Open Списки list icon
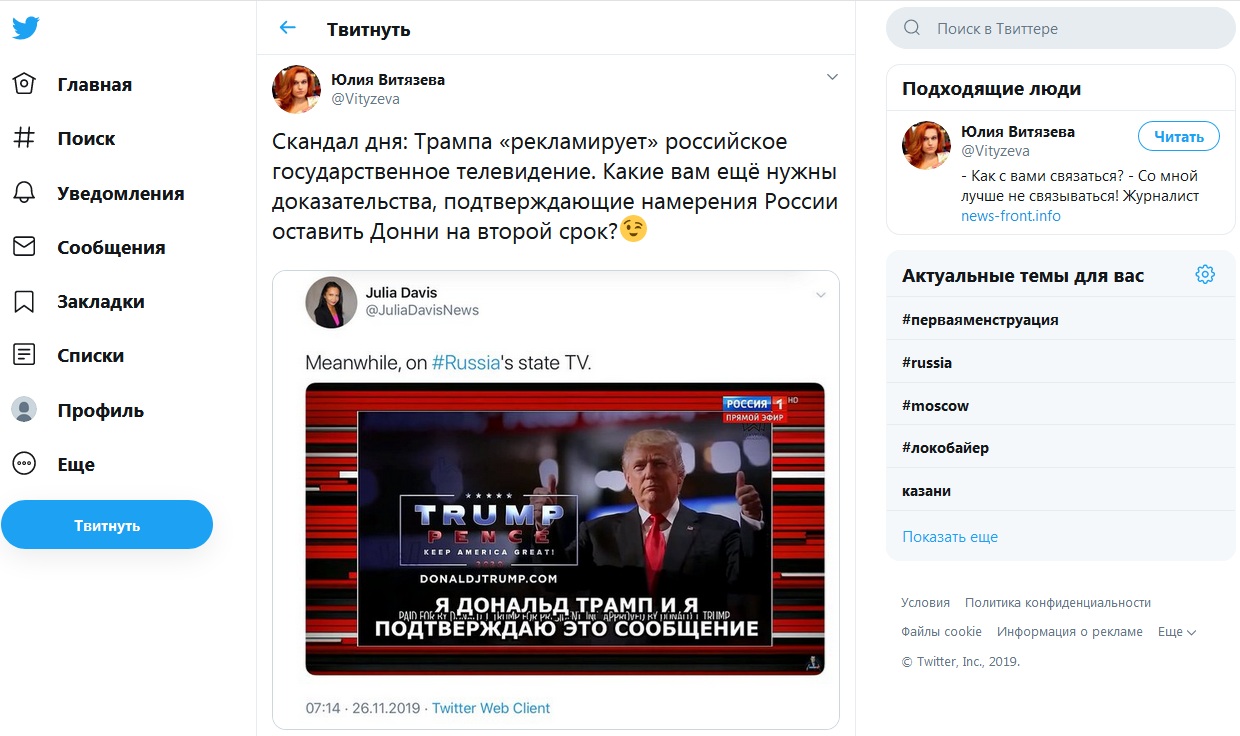Image resolution: width=1240 pixels, height=736 pixels. (x=24, y=355)
